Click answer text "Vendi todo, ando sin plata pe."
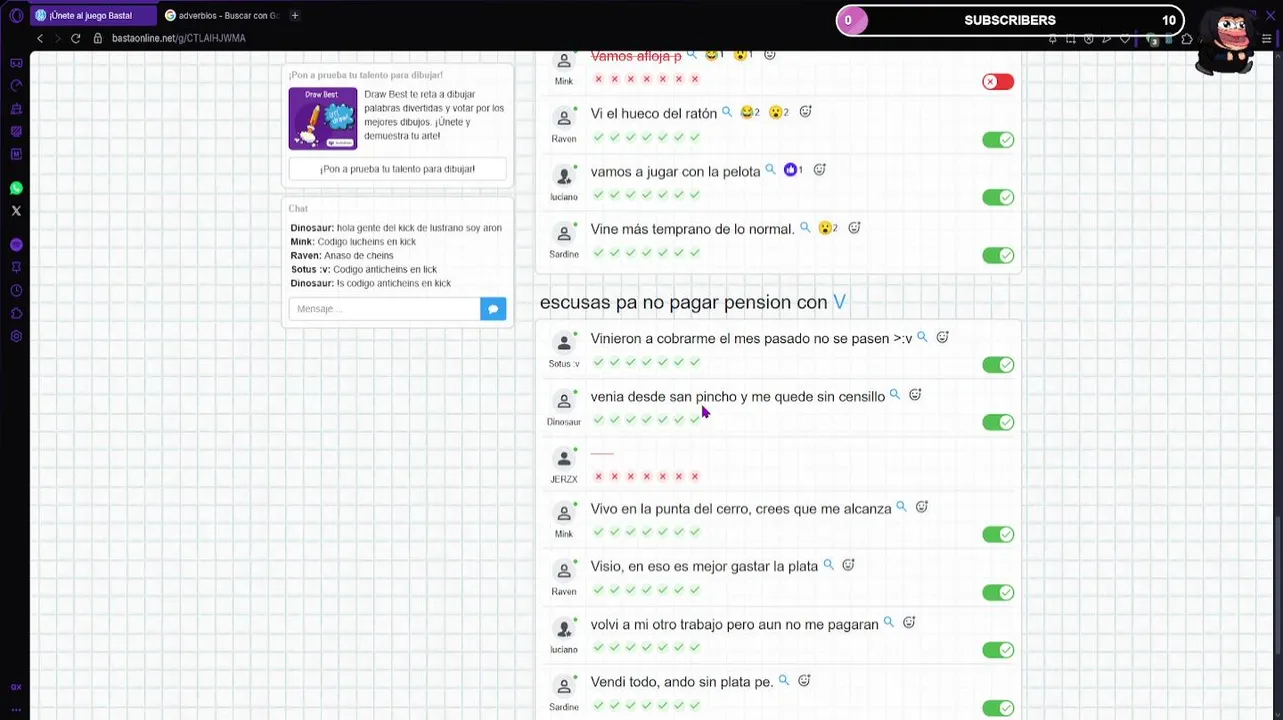 pyautogui.click(x=682, y=682)
